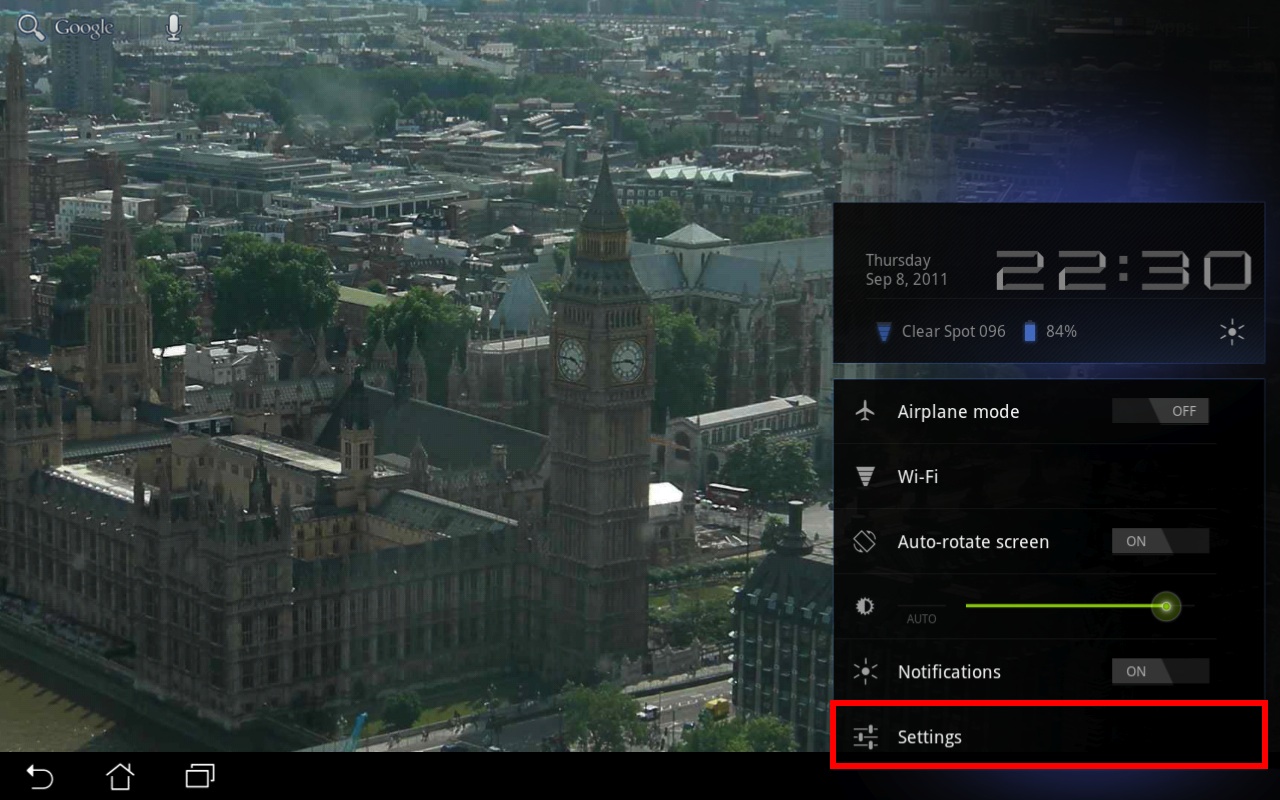Tap the Auto-rotate screen rotation icon

865,542
